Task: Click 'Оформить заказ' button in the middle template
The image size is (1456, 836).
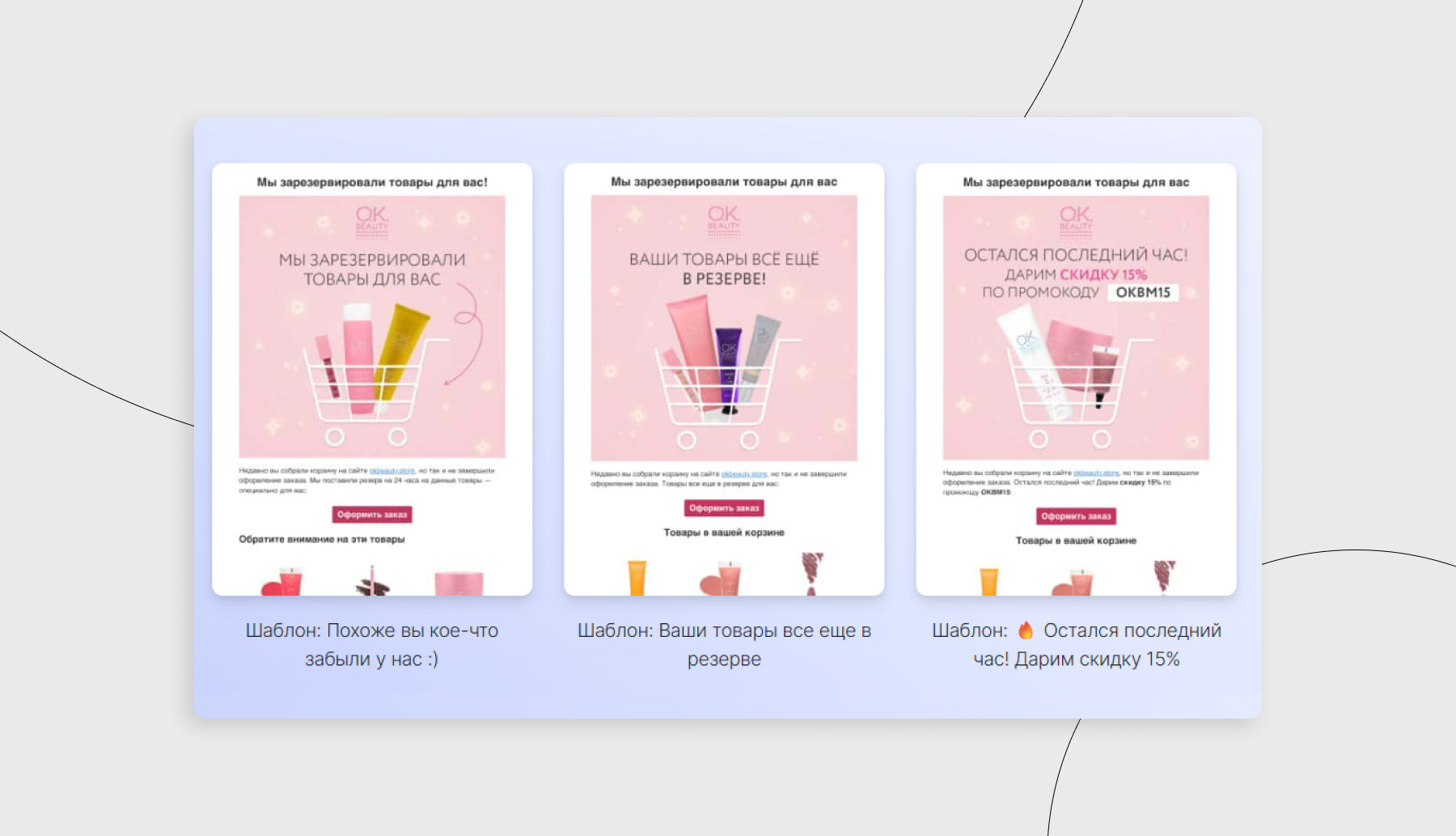Action: click(x=724, y=508)
